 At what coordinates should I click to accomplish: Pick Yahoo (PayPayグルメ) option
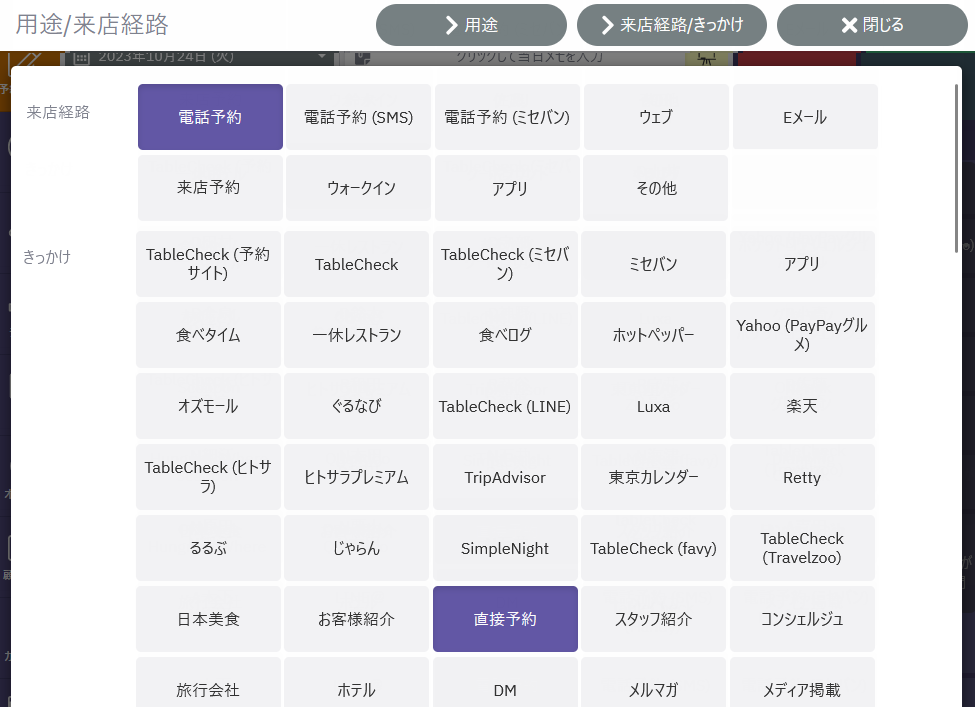pyautogui.click(x=802, y=335)
